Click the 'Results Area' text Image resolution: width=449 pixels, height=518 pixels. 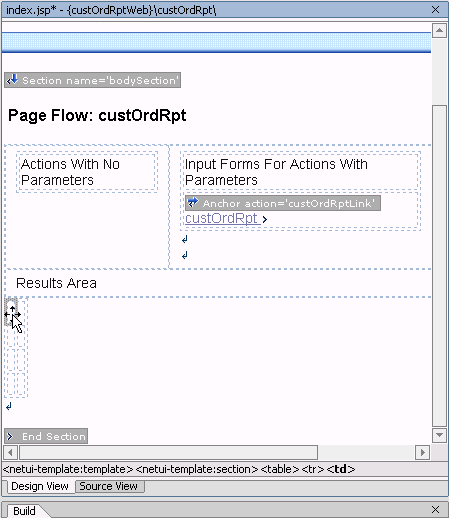[x=56, y=283]
